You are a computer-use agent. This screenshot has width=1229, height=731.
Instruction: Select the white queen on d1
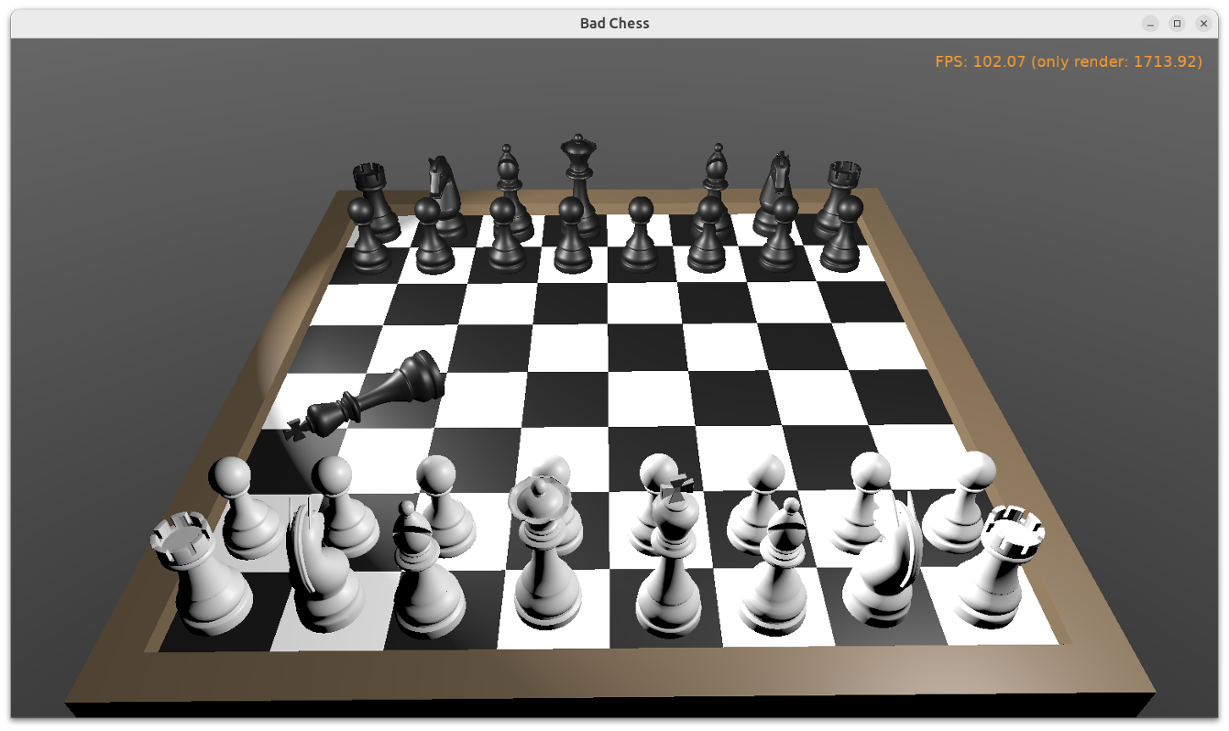pos(547,553)
